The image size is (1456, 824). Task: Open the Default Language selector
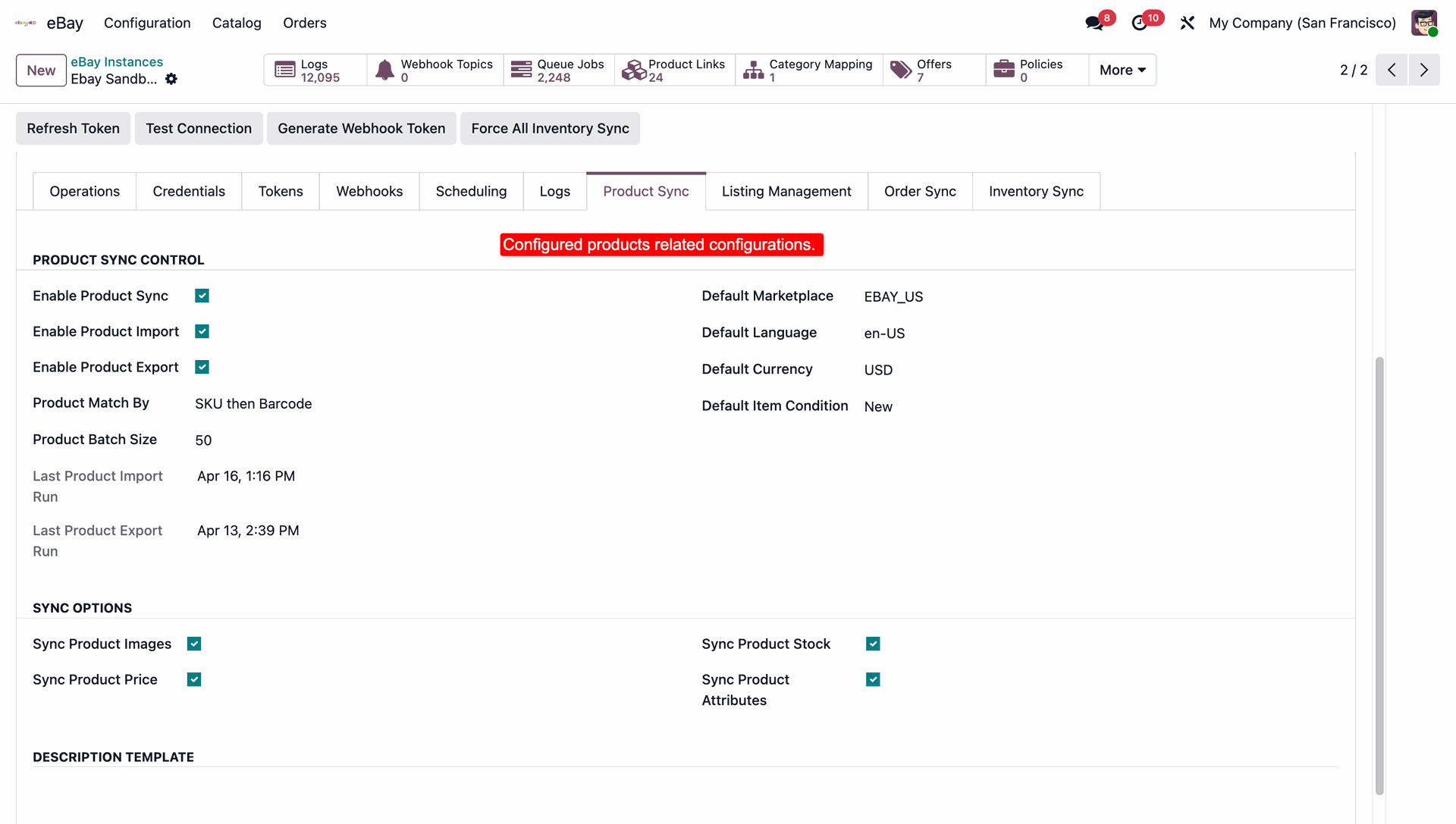884,334
